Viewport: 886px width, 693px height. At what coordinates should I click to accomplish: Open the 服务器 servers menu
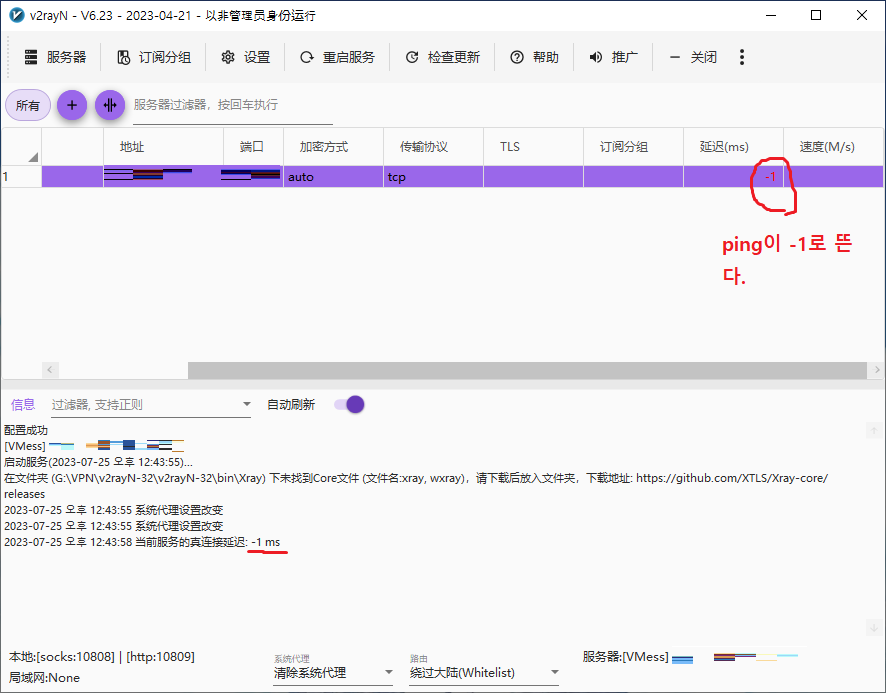pos(55,57)
